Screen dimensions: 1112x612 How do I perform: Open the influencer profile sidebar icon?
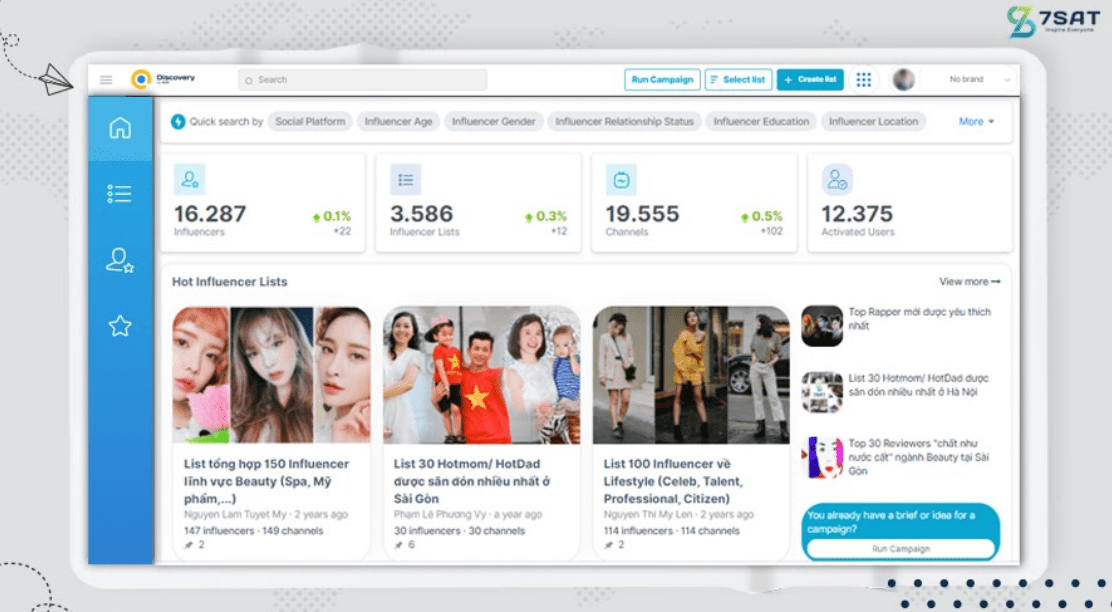click(119, 260)
